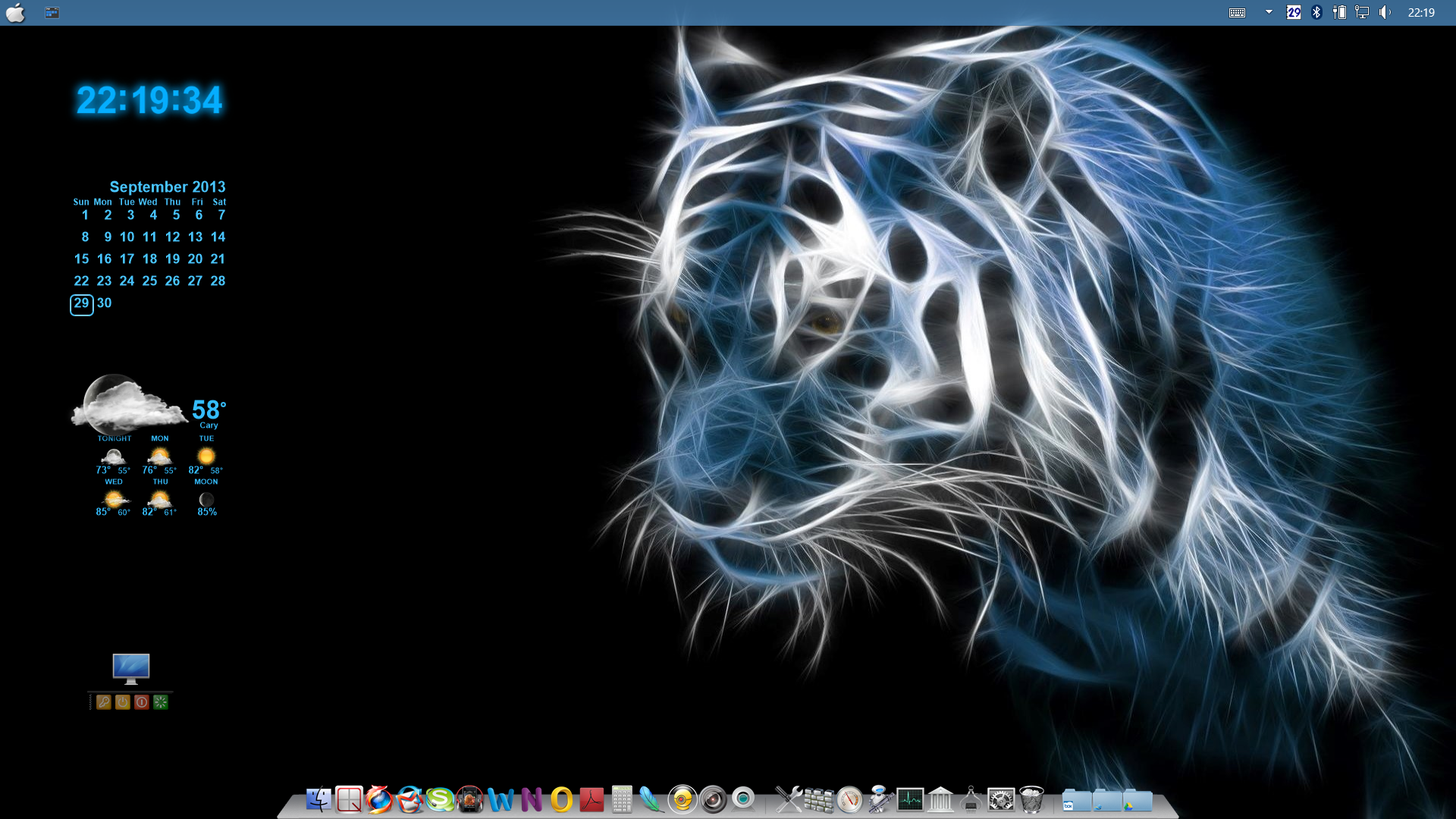Click the green restart button under monitor
This screenshot has height=819, width=1456.
(161, 702)
